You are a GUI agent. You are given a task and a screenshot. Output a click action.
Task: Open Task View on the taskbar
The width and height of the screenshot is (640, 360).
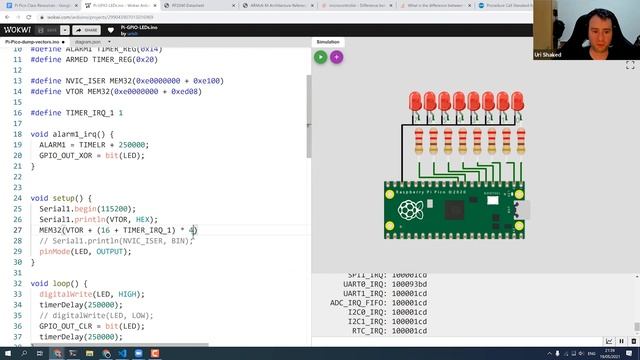coord(40,353)
